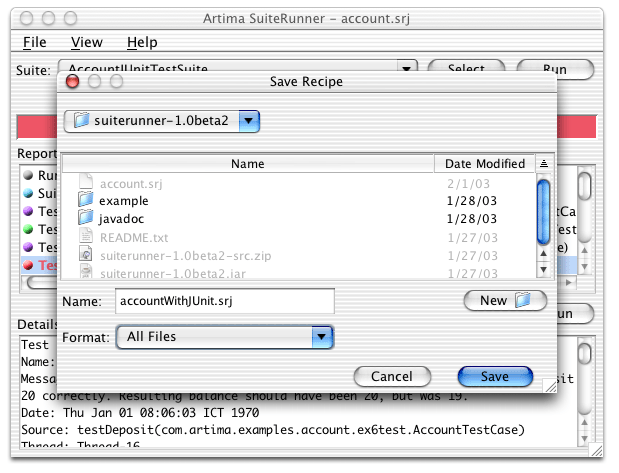Click the Save Recipe dialog resize grip
Viewport: 619px width, 473px height.
[550, 386]
